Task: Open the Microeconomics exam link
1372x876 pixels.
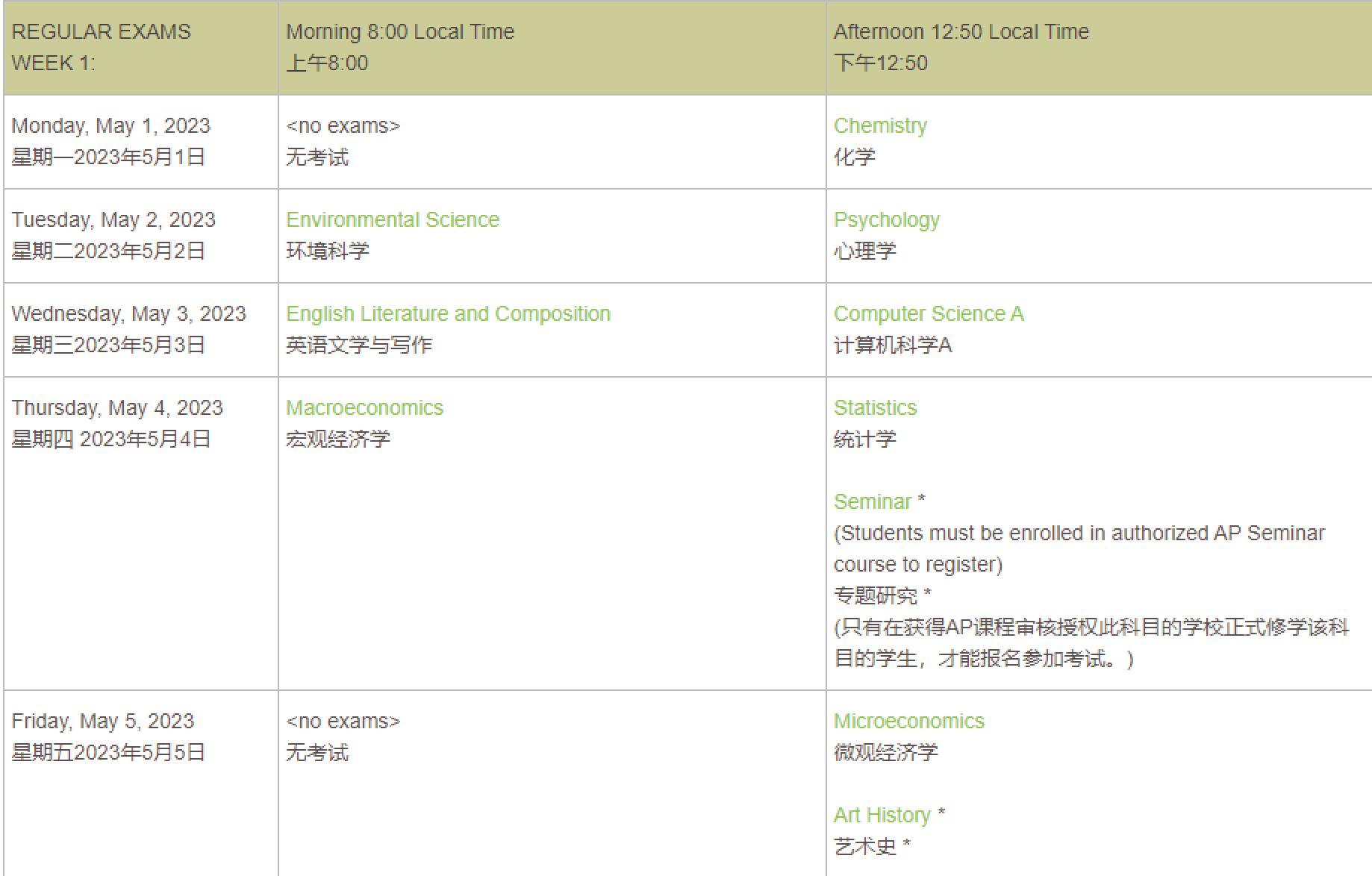Action: [909, 721]
